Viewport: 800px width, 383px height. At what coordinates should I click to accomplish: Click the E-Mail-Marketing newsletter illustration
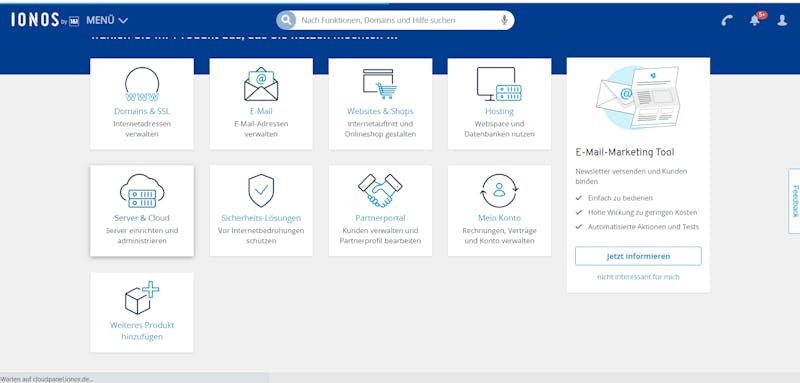pos(638,97)
